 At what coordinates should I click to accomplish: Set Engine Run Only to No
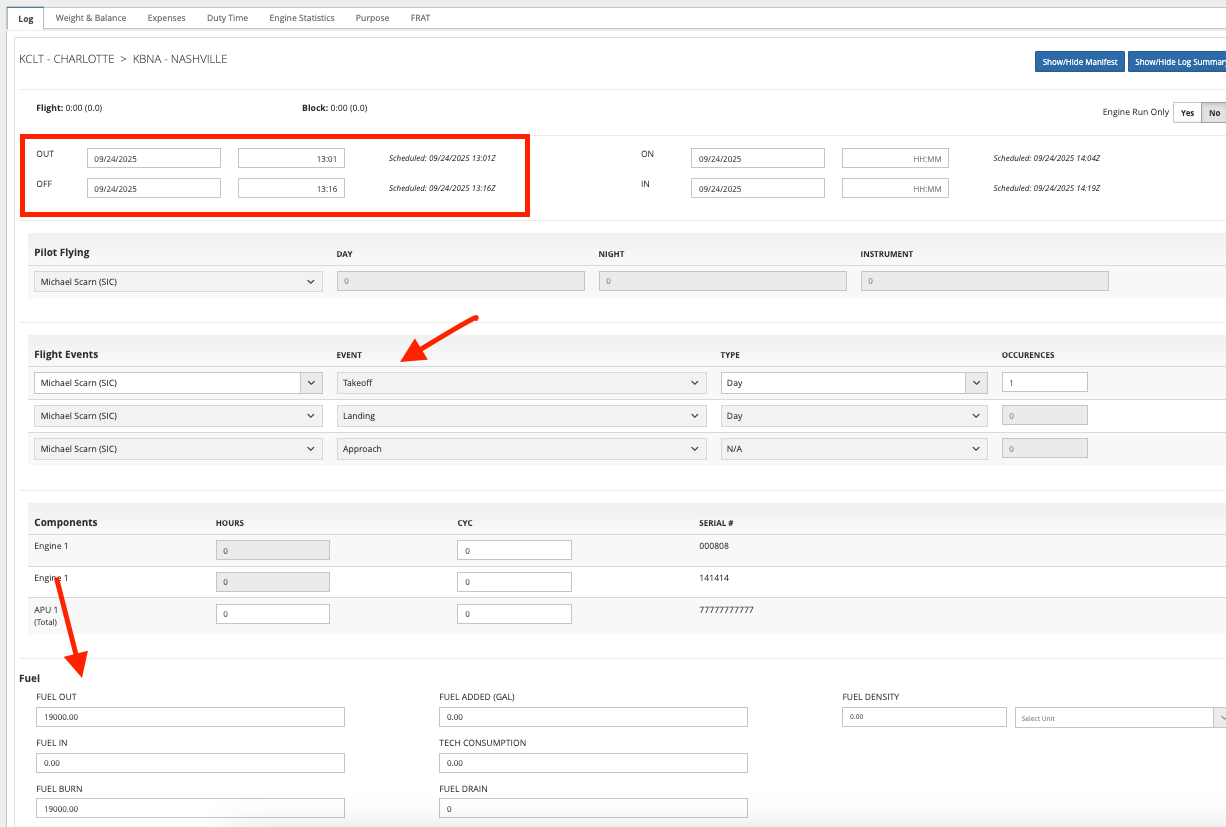(x=1214, y=113)
